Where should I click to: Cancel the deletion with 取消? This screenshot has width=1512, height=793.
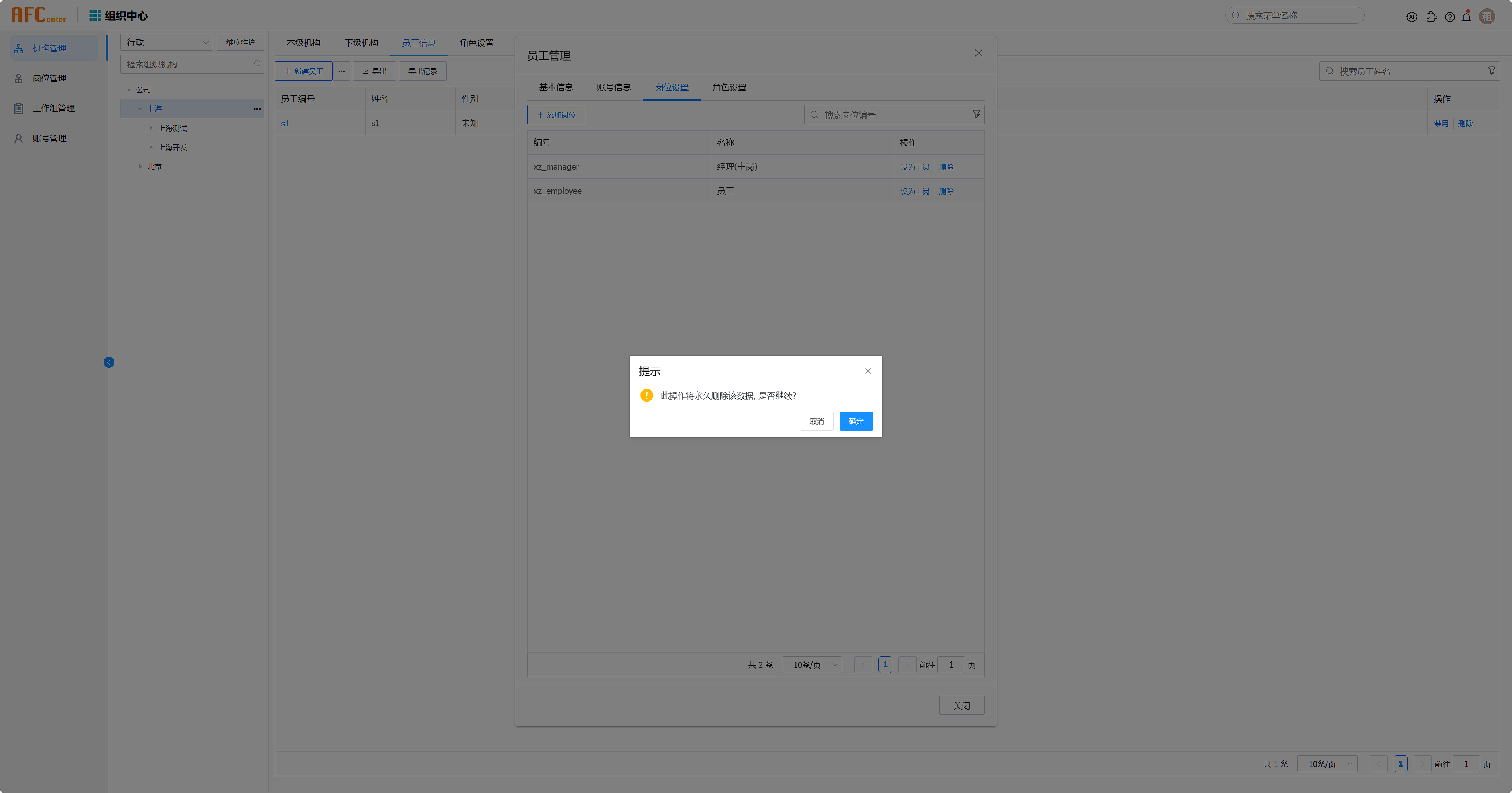tap(817, 421)
